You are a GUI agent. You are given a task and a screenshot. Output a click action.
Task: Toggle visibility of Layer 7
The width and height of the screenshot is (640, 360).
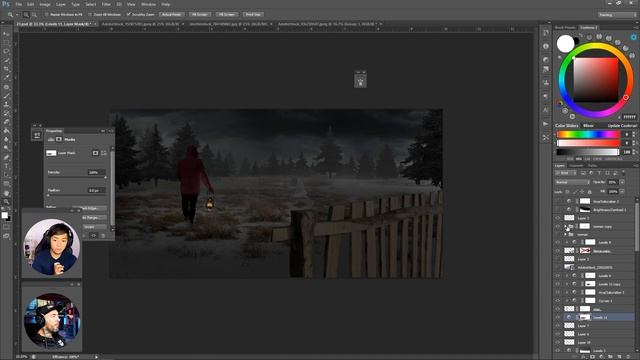coord(558,326)
